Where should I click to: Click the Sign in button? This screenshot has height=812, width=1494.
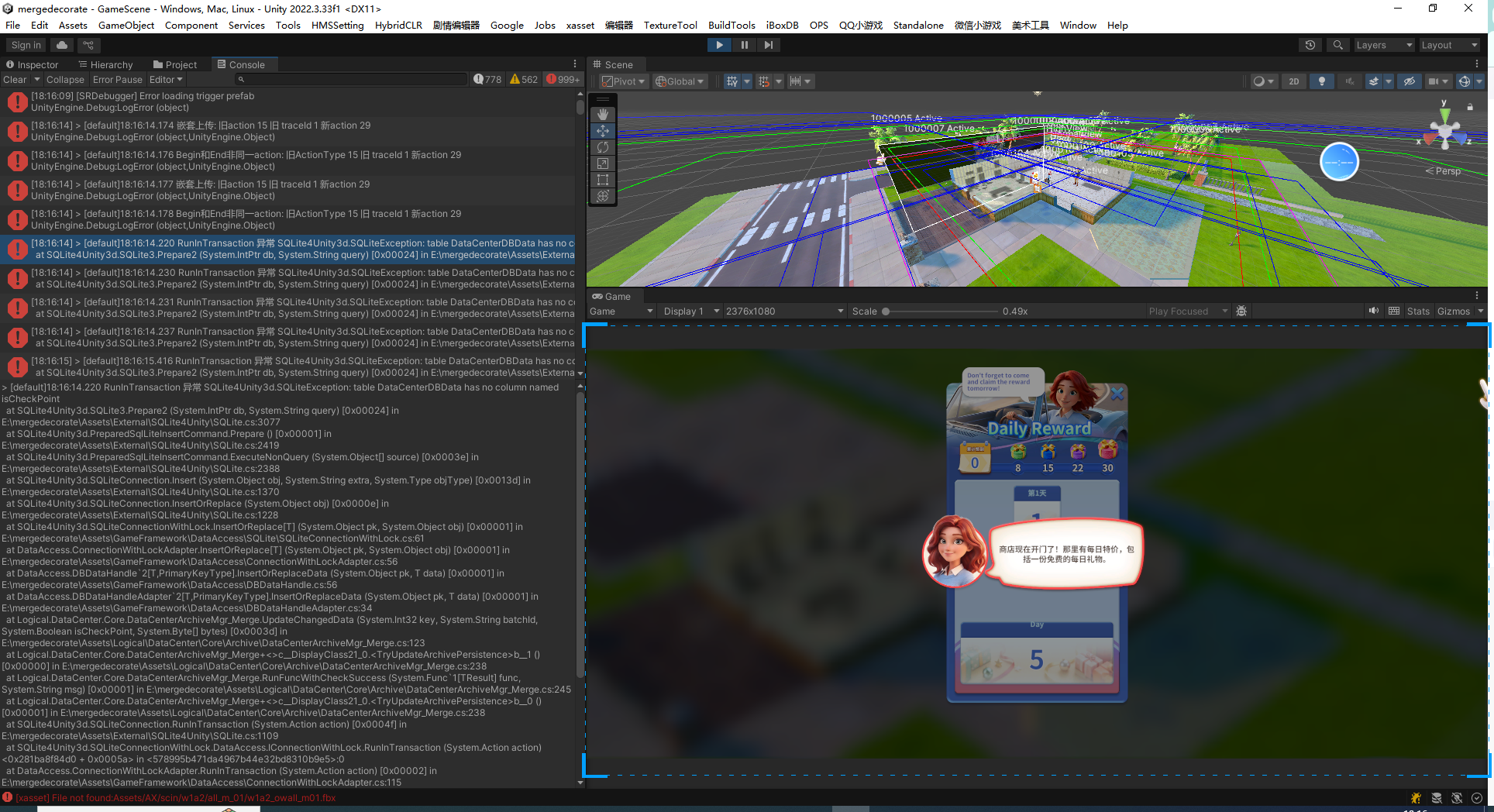(26, 45)
